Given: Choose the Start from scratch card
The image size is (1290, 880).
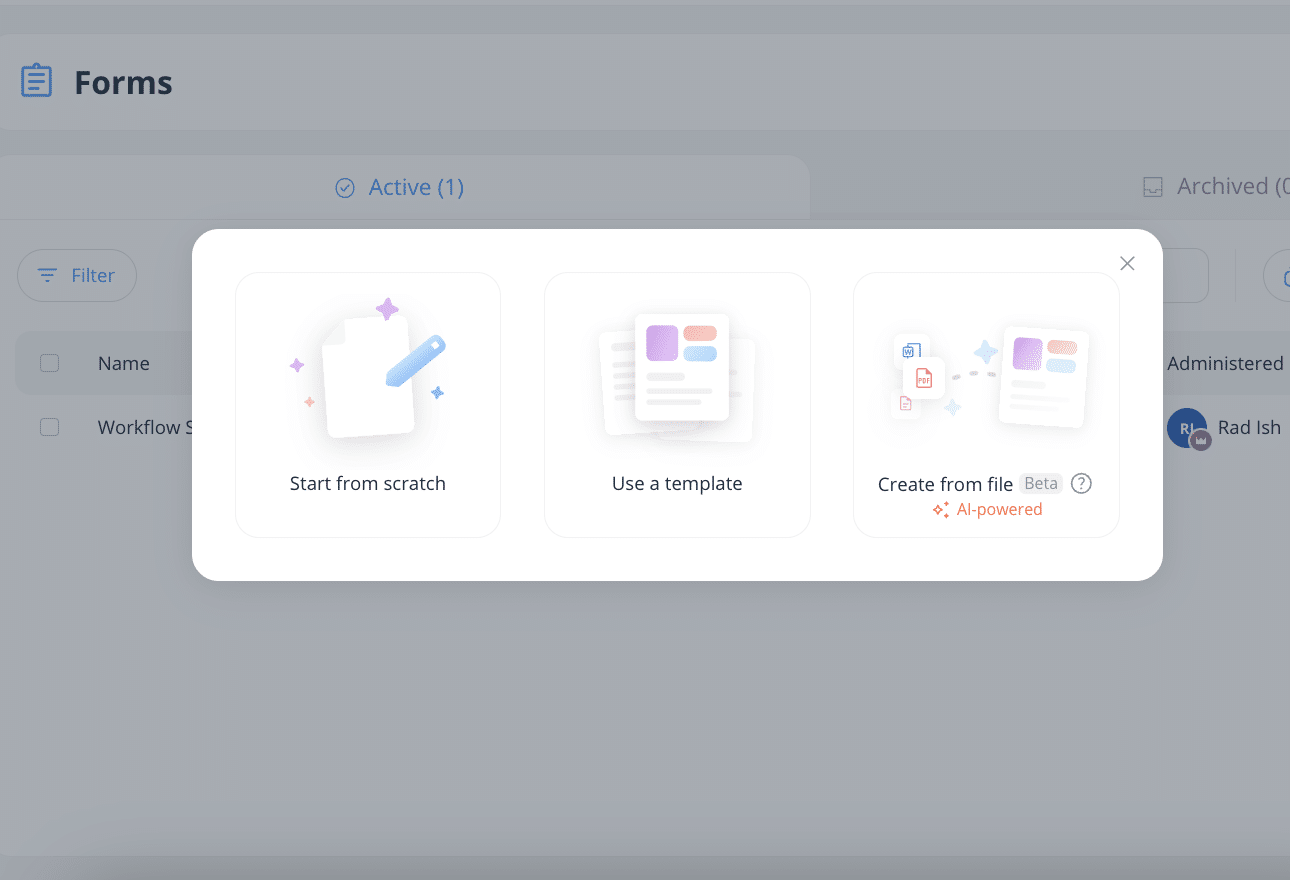Looking at the screenshot, I should (x=368, y=405).
